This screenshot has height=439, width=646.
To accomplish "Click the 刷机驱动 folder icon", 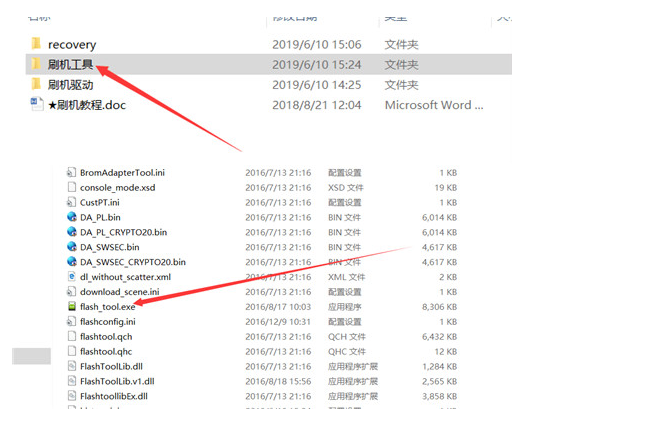I will (36, 84).
